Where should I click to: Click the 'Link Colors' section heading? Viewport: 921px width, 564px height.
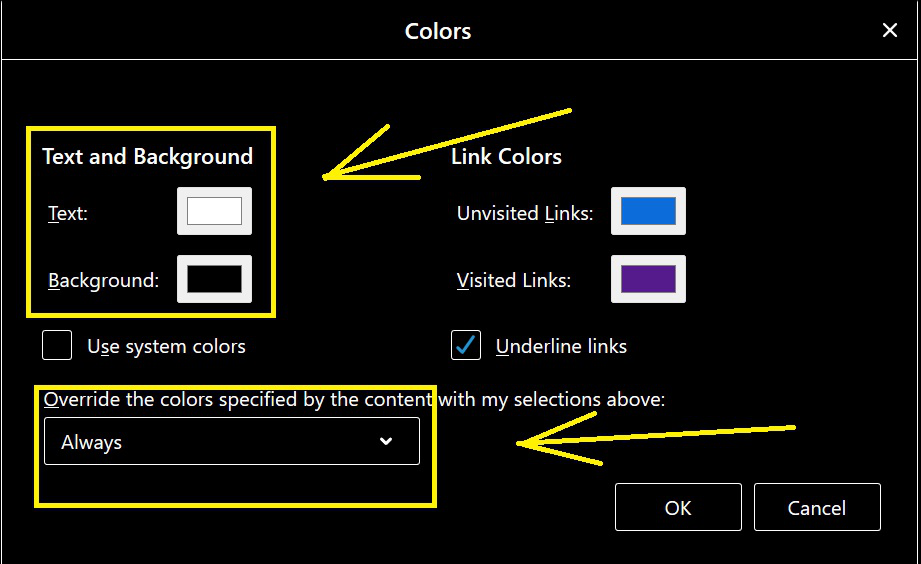tap(506, 157)
